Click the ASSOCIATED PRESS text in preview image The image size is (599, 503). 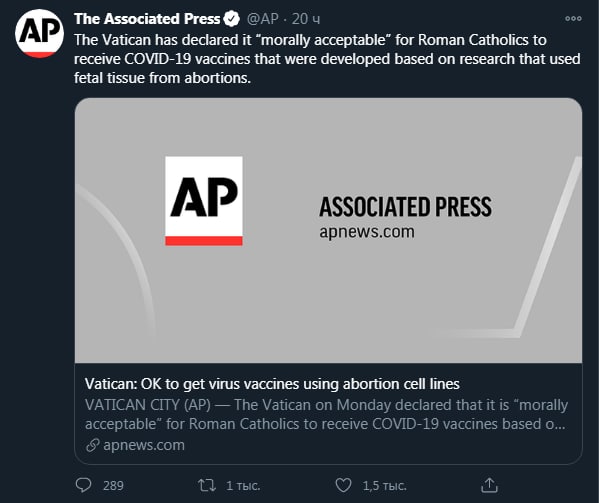click(405, 207)
